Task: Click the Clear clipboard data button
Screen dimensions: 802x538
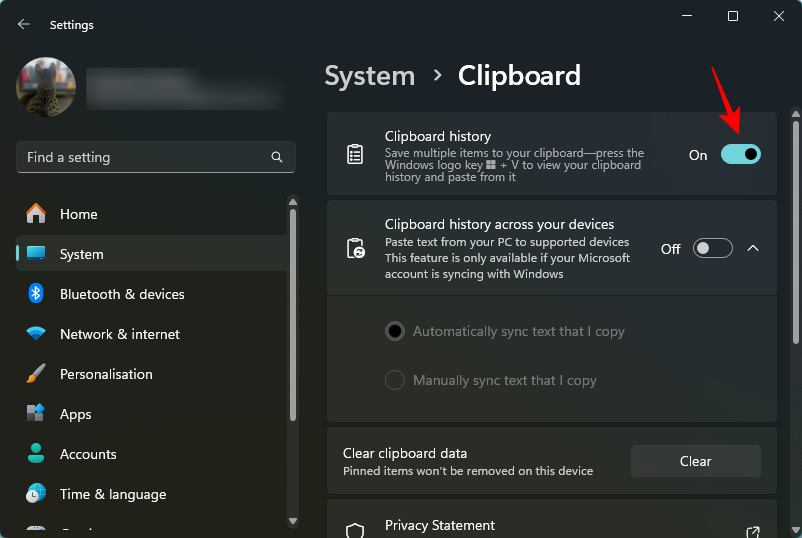Action: point(696,461)
